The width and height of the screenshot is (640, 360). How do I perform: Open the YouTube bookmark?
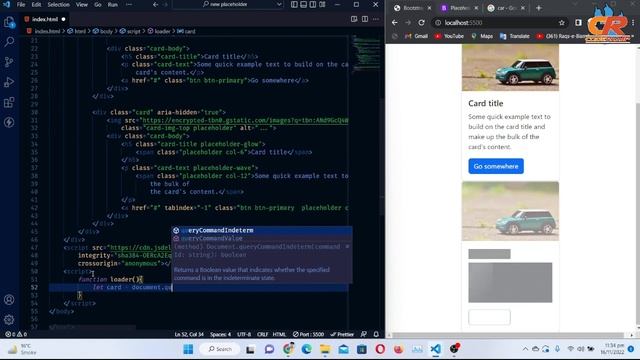(449, 36)
